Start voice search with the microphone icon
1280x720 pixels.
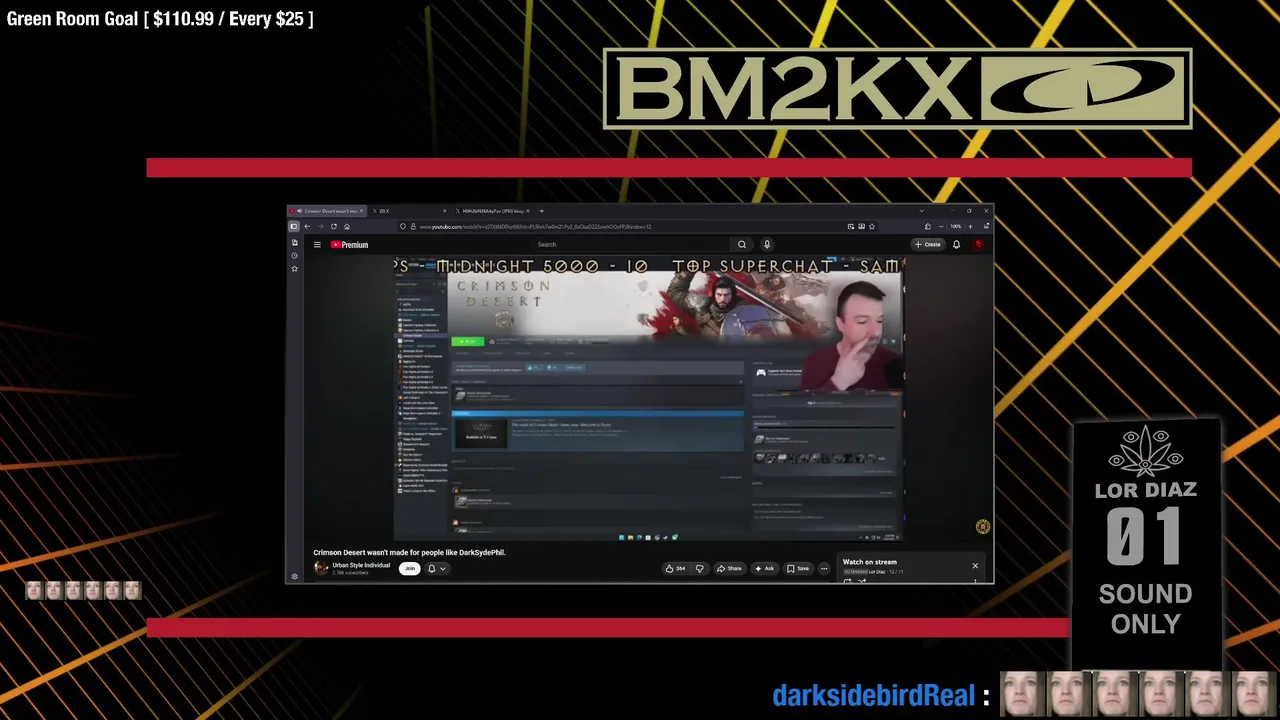click(x=767, y=244)
